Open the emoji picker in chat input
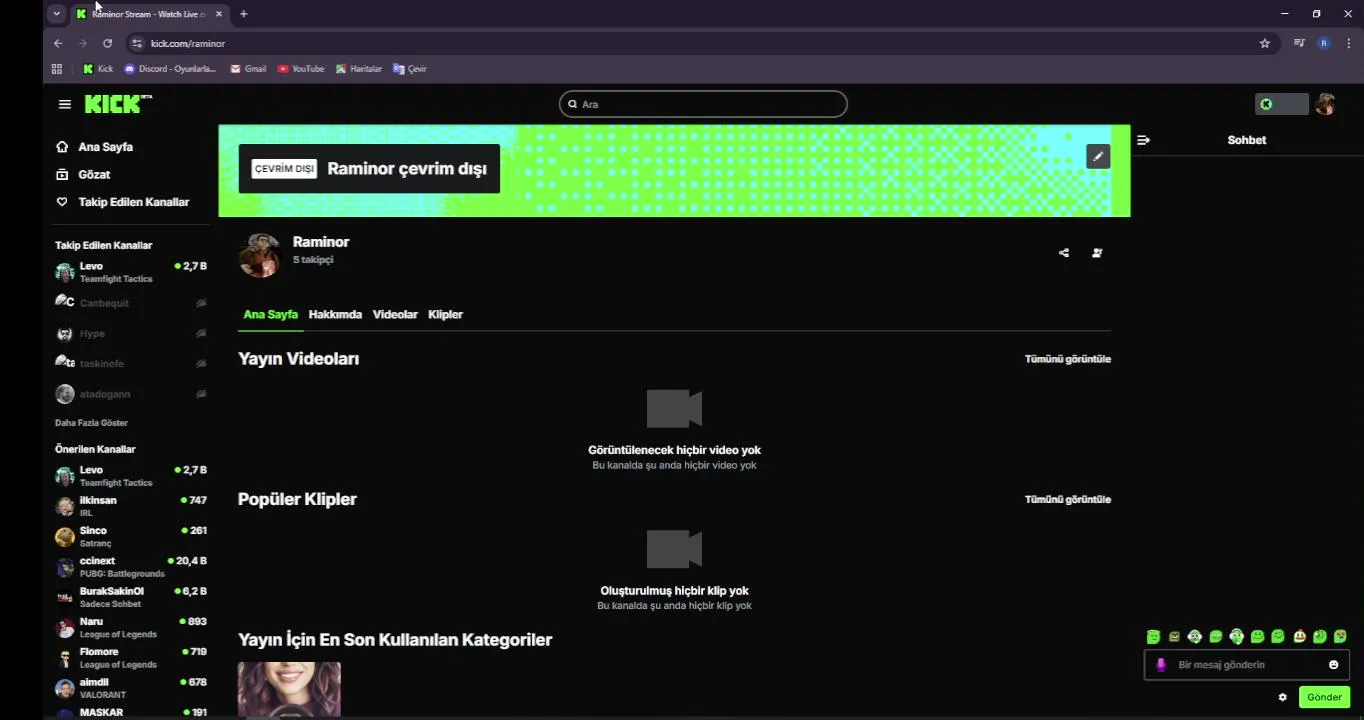Image resolution: width=1364 pixels, height=720 pixels. tap(1333, 665)
